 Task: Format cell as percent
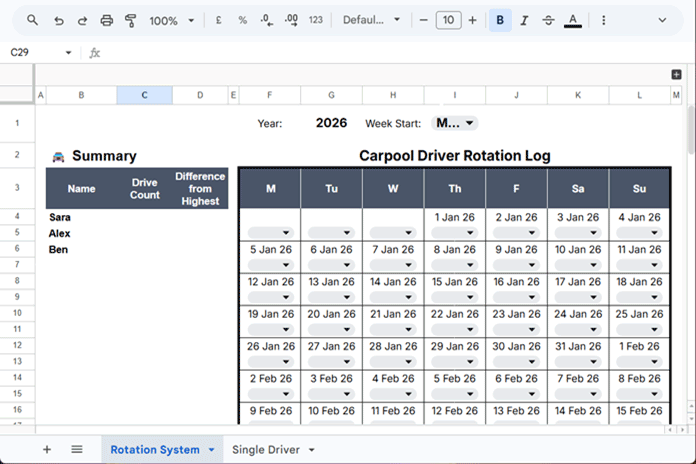(x=242, y=20)
